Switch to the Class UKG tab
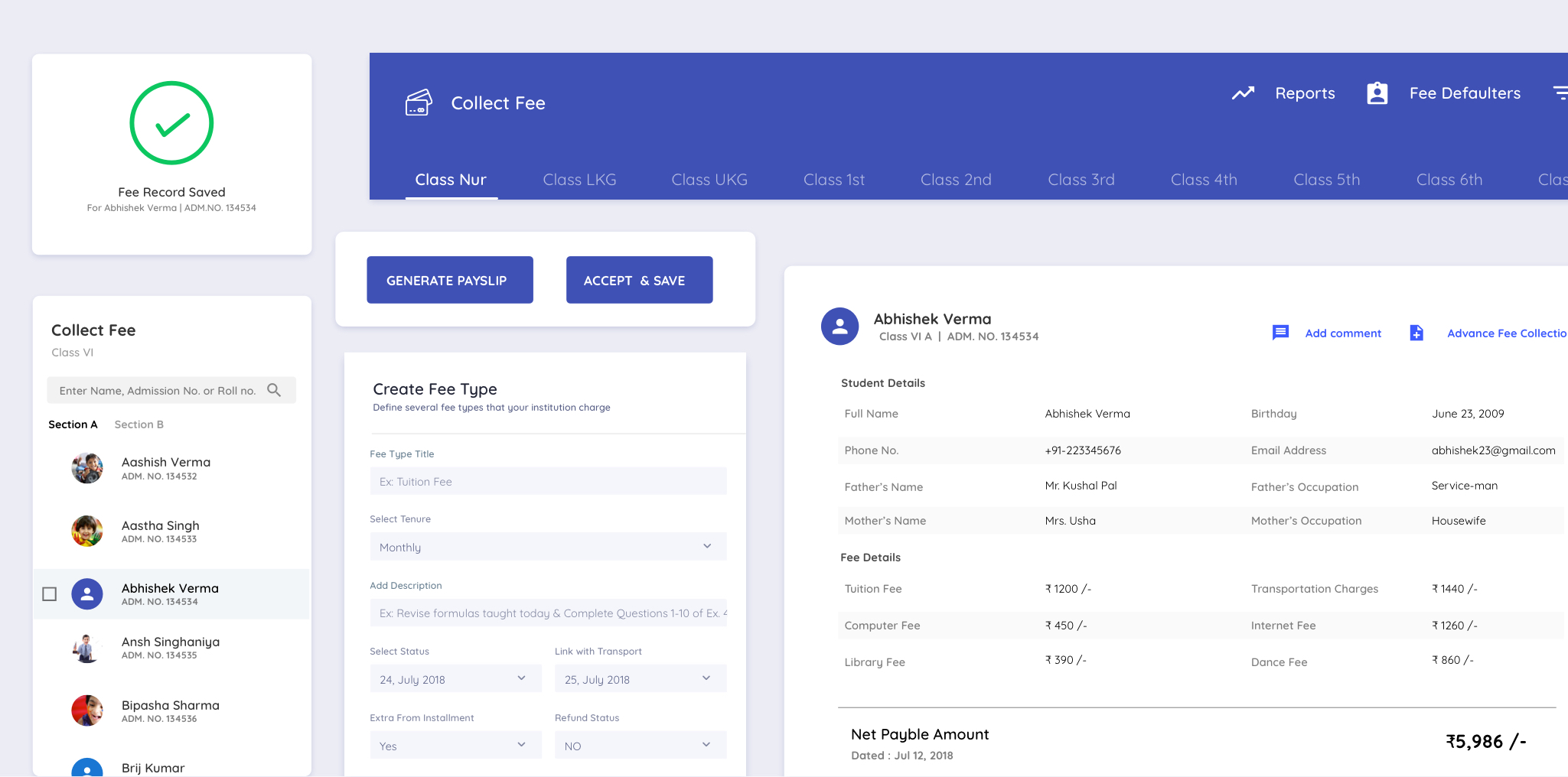The height and width of the screenshot is (777, 1568). (709, 180)
